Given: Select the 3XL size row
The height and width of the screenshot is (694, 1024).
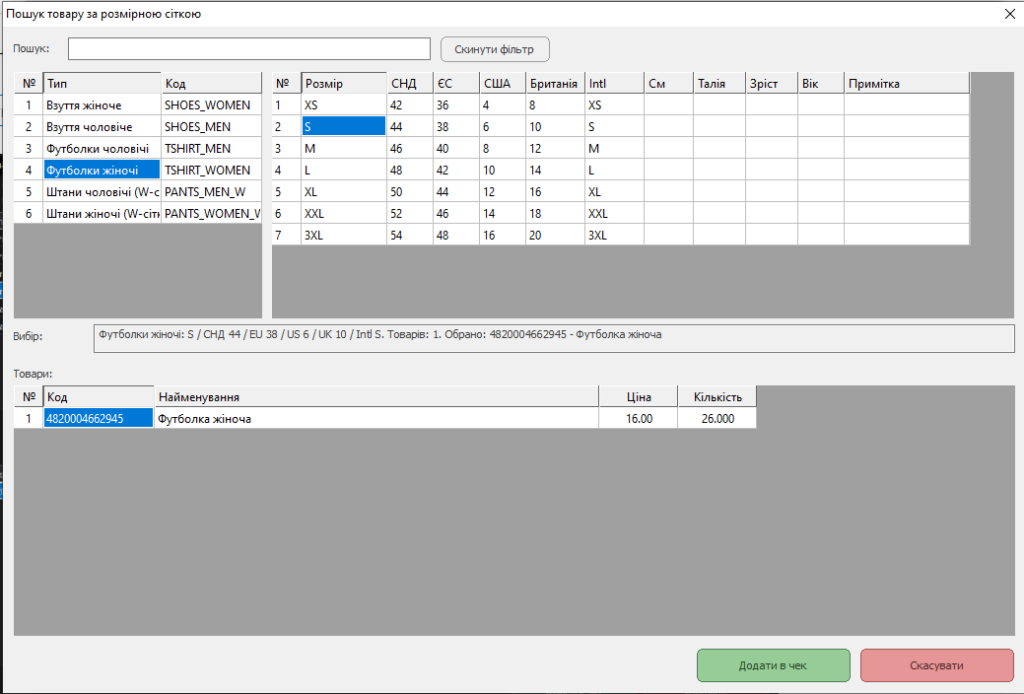Looking at the screenshot, I should [343, 236].
